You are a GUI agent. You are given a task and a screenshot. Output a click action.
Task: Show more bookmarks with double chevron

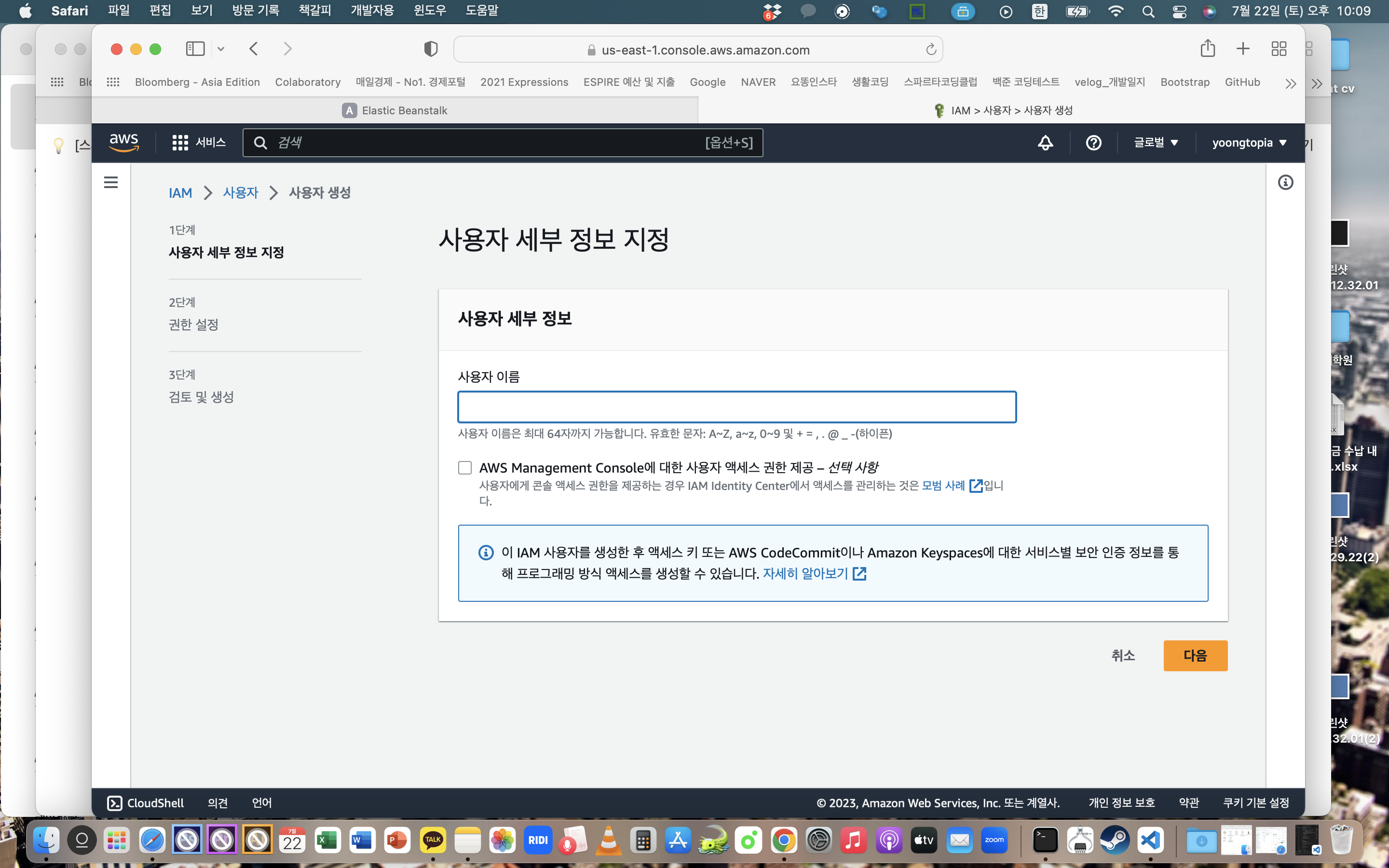pos(1290,83)
